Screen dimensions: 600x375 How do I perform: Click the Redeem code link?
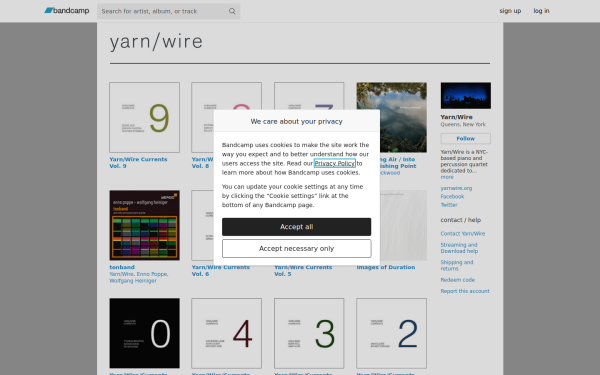[458, 280]
